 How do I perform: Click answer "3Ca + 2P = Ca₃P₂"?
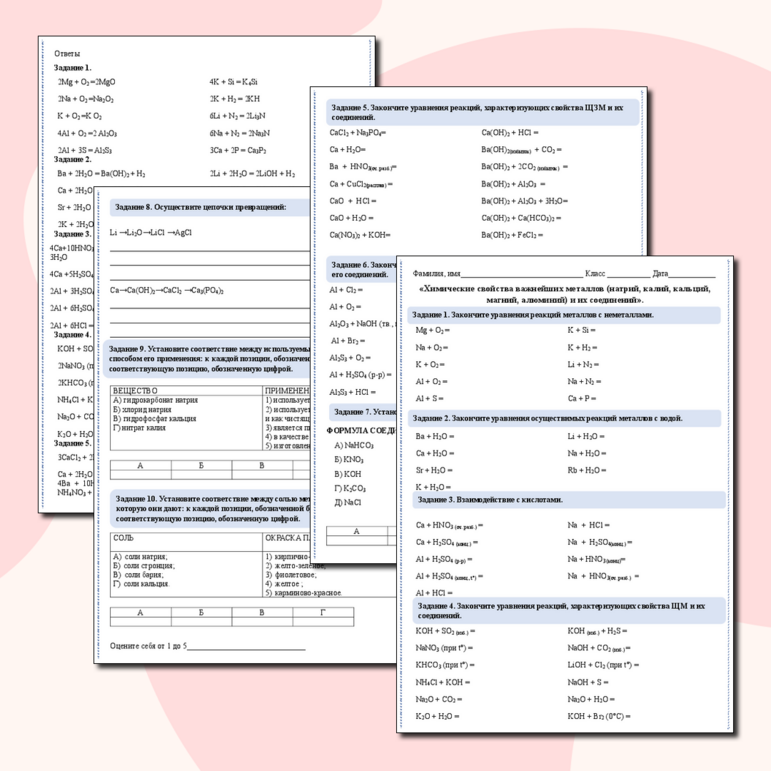point(238,150)
